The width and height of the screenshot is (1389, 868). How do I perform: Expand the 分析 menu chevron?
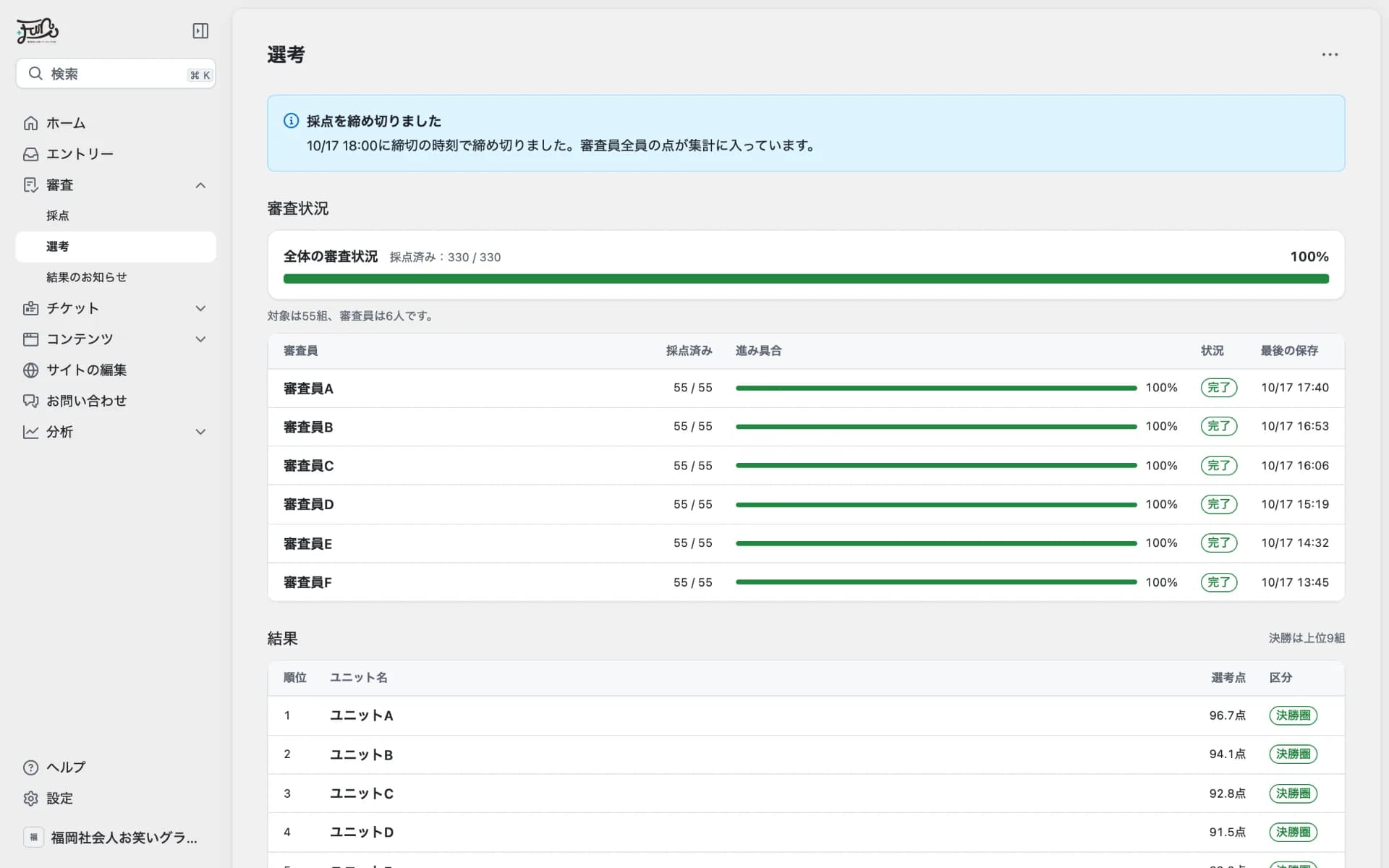click(x=200, y=432)
